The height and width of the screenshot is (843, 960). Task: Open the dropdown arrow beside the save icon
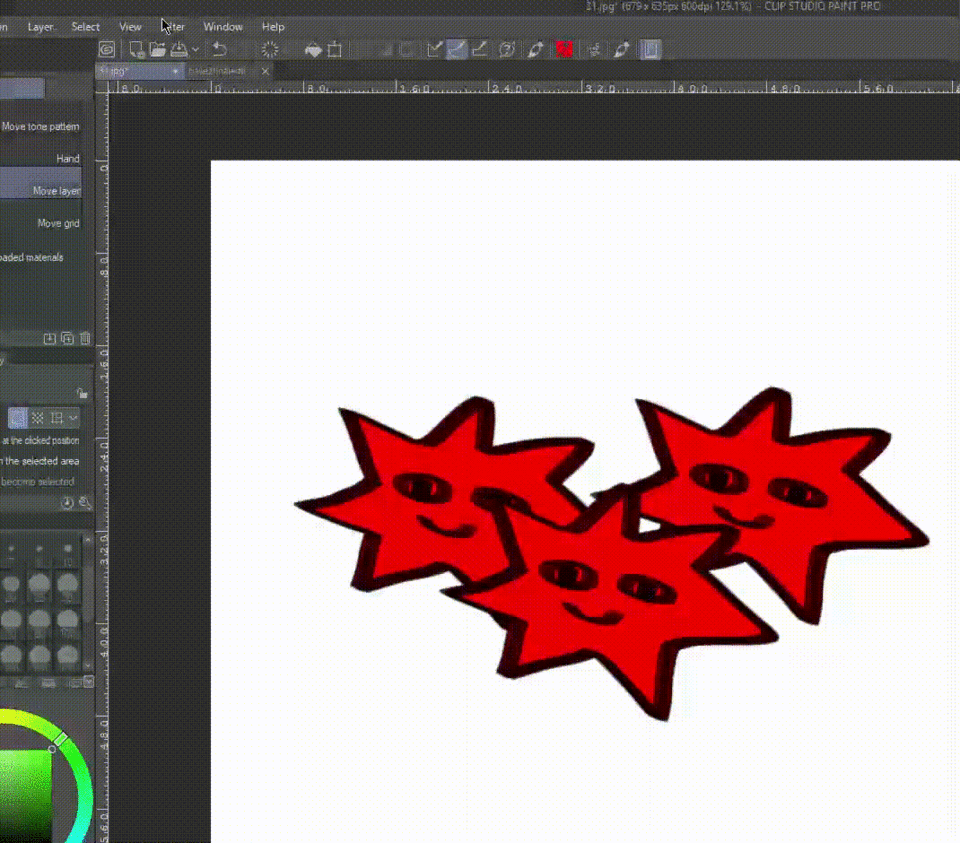tap(195, 49)
